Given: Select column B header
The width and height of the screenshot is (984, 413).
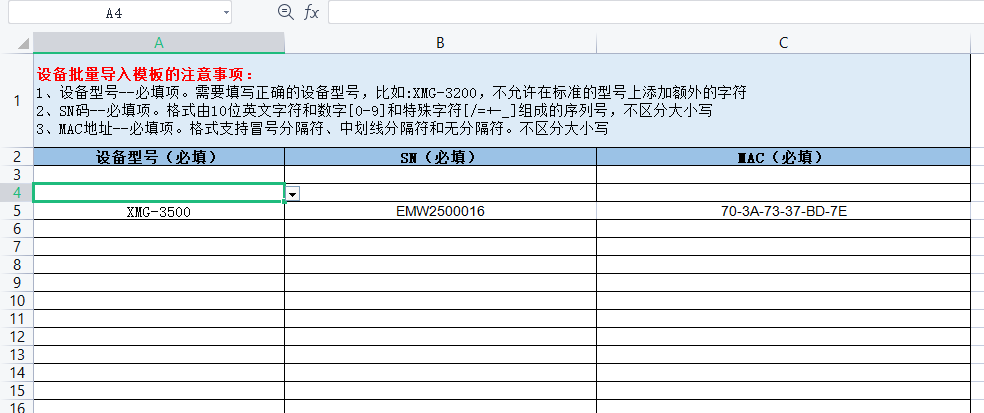Looking at the screenshot, I should [x=440, y=42].
